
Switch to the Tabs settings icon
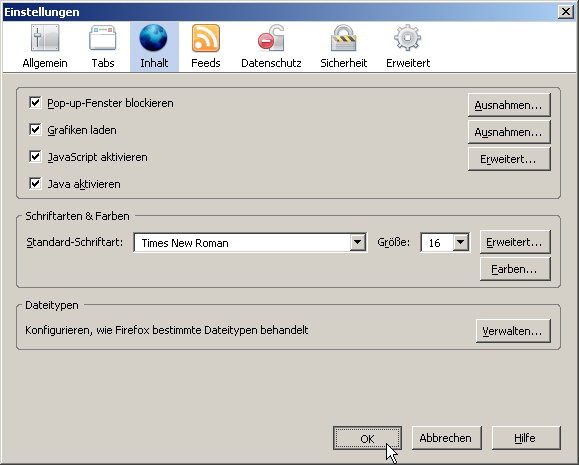click(x=103, y=38)
